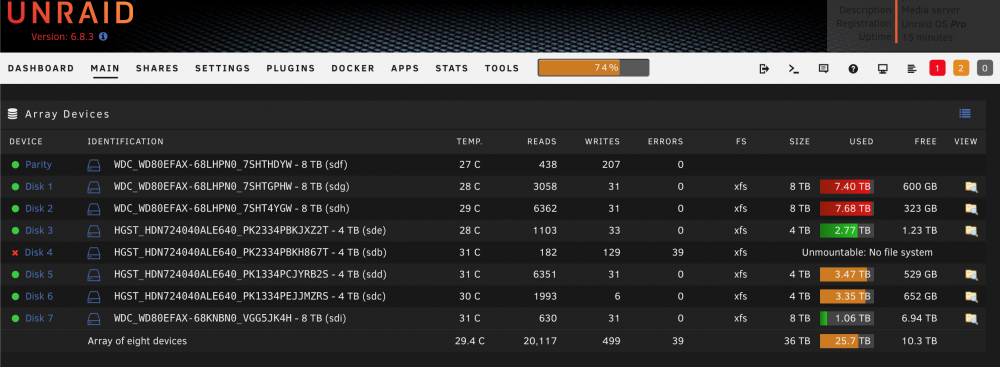Open the Tools tab
This screenshot has height=367, width=1000.
pyautogui.click(x=502, y=68)
